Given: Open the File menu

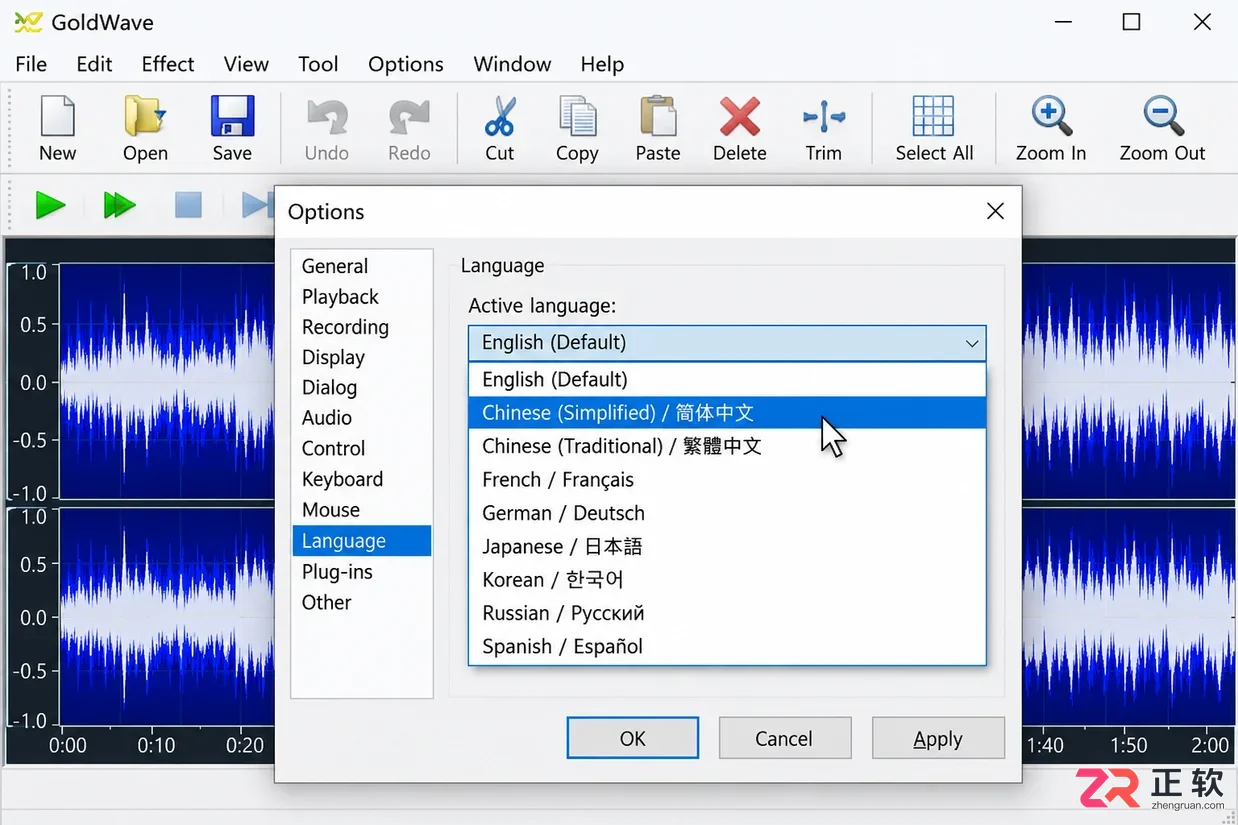Looking at the screenshot, I should click(31, 64).
